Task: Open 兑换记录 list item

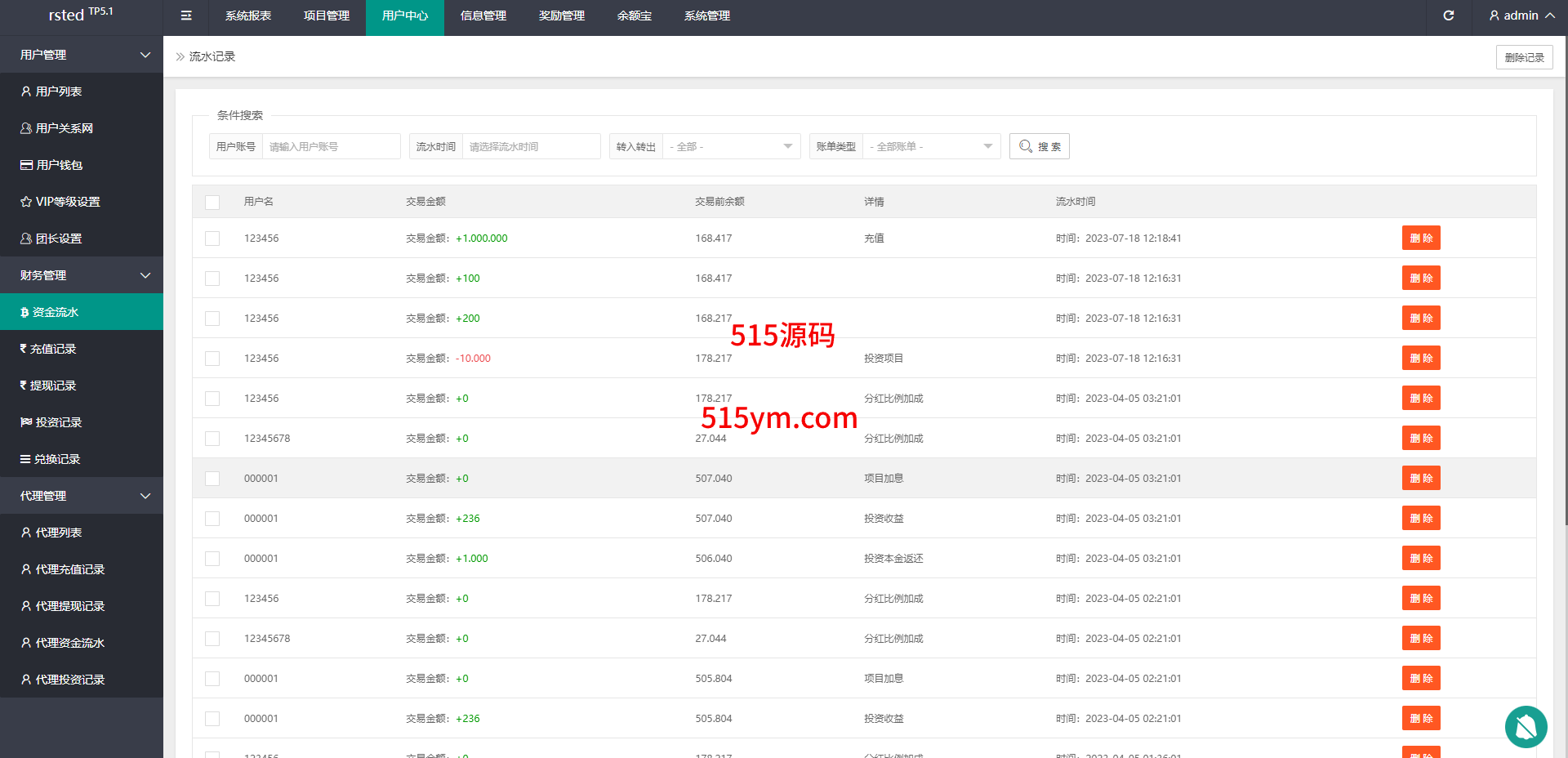Action: (56, 459)
